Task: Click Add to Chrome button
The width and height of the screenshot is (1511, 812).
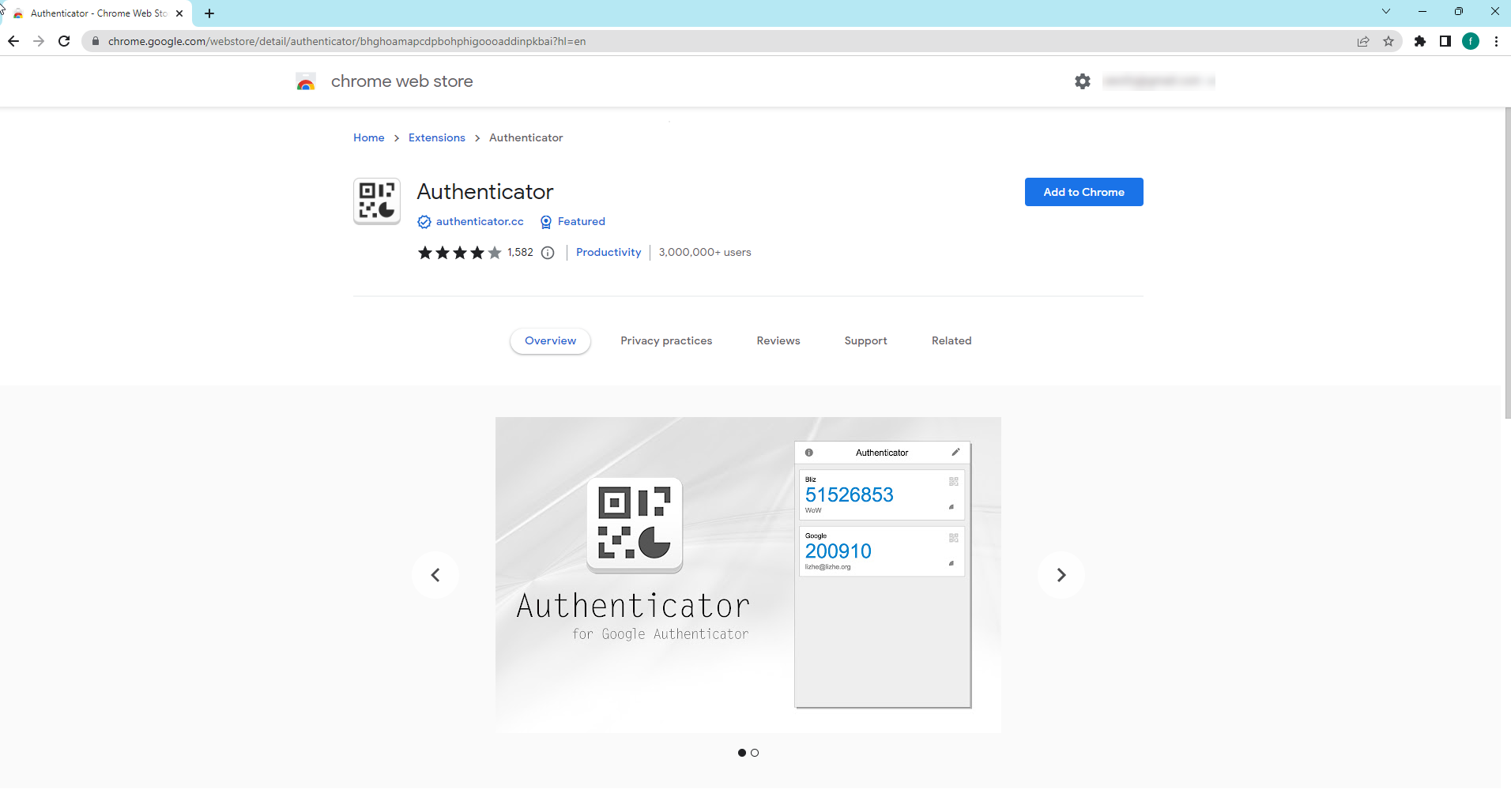Action: pyautogui.click(x=1083, y=192)
